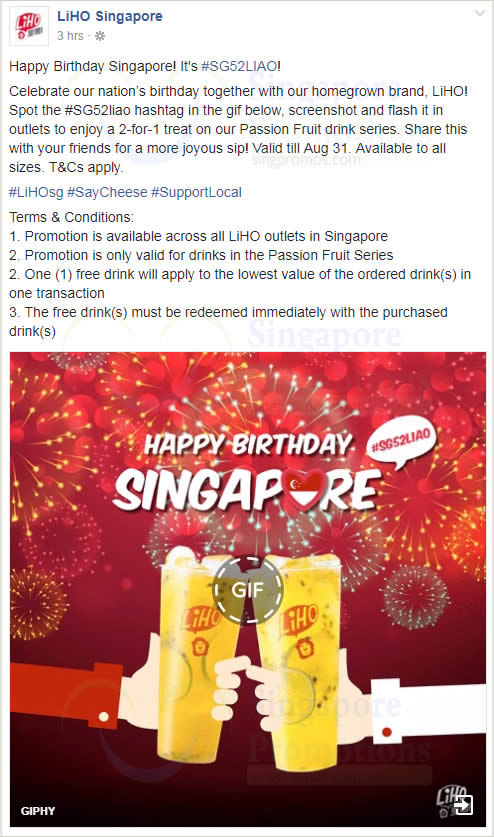Play the GIF using the center button
The width and height of the screenshot is (494, 837).
pos(248,589)
